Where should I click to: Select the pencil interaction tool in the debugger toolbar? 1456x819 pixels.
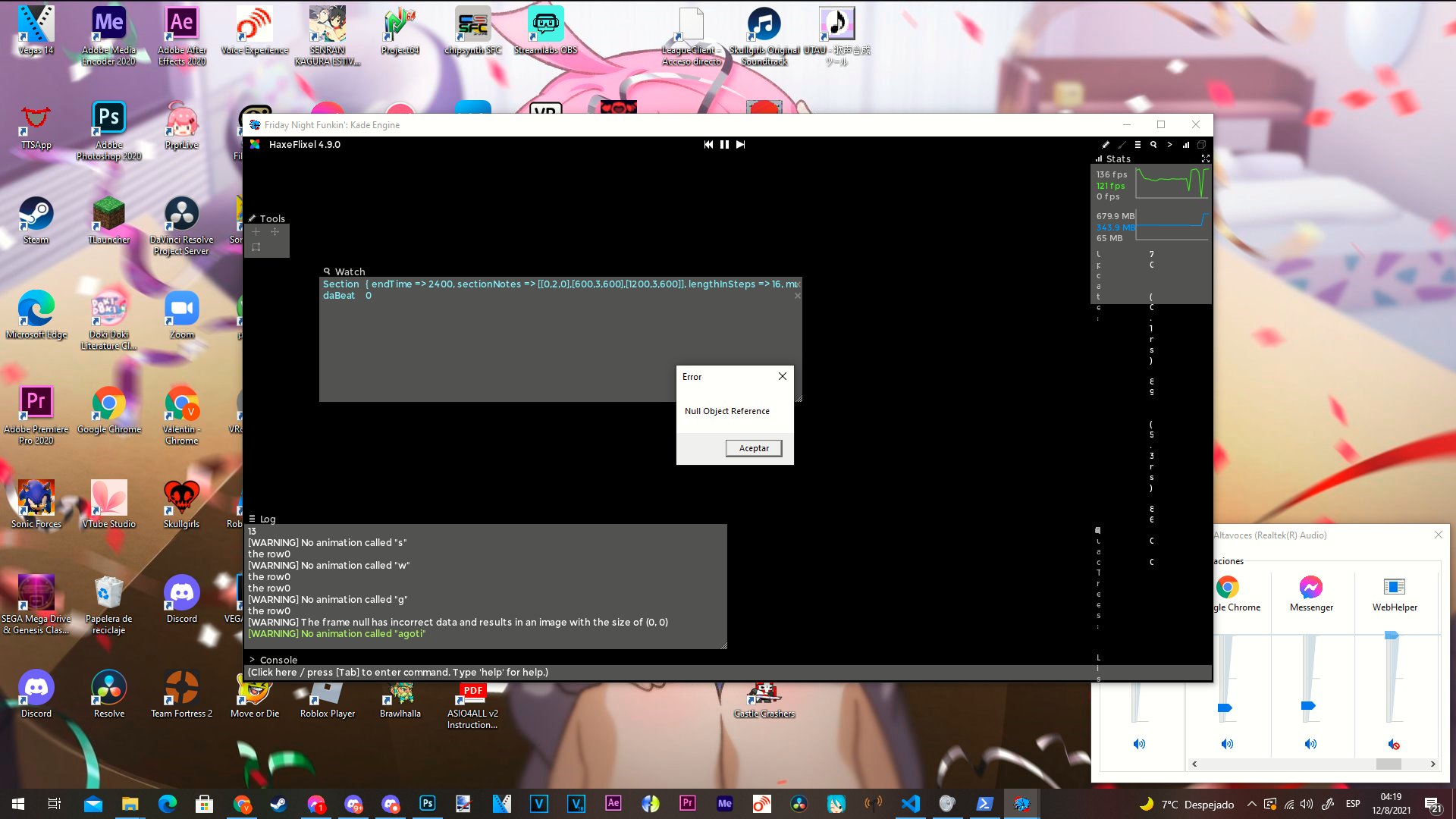1106,144
